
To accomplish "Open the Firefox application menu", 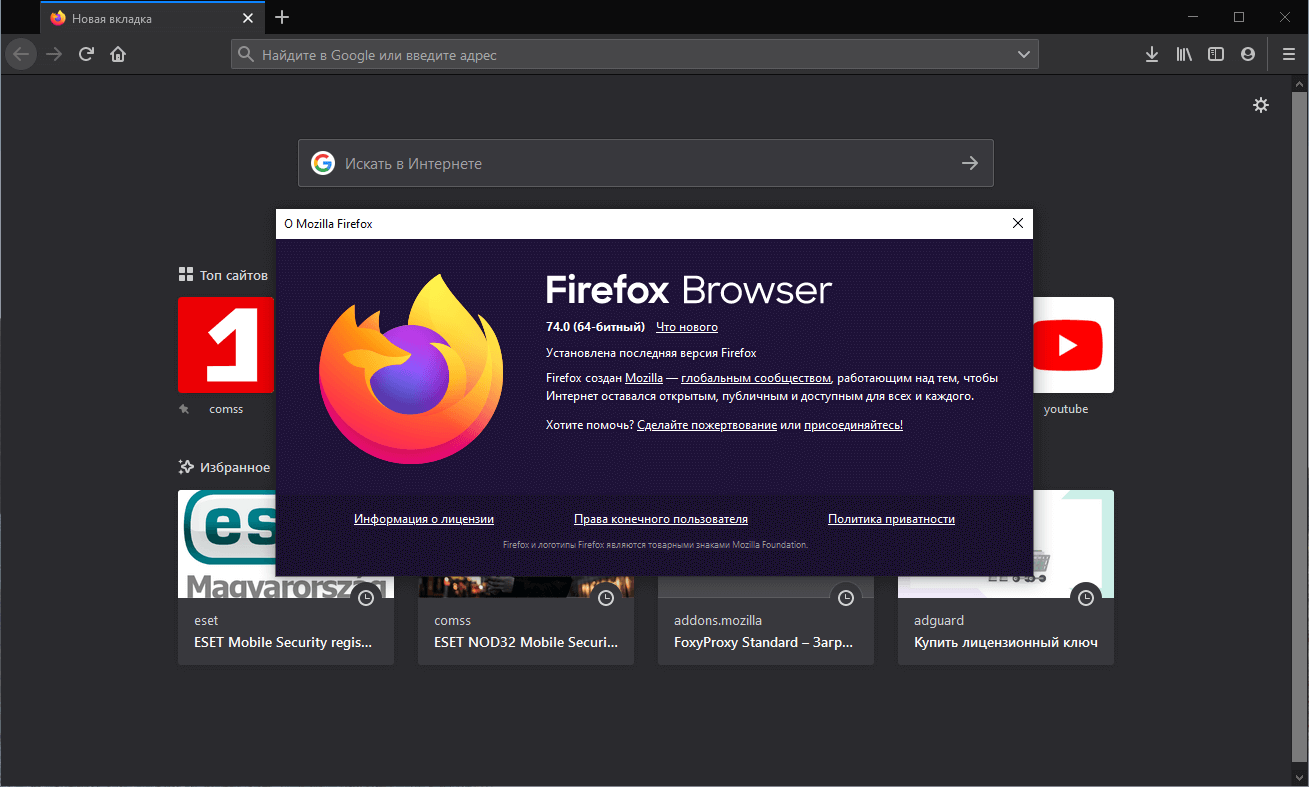I will coord(1288,54).
